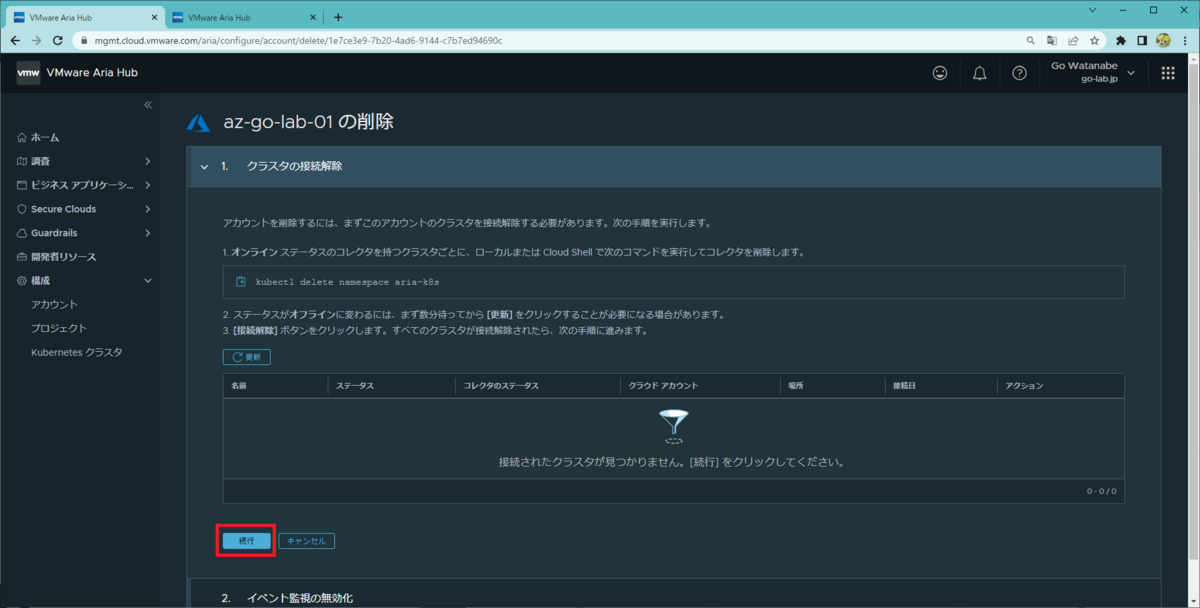This screenshot has width=1200, height=608.
Task: Collapse step 1 クラスタの接続解除 chevron
Action: (204, 167)
